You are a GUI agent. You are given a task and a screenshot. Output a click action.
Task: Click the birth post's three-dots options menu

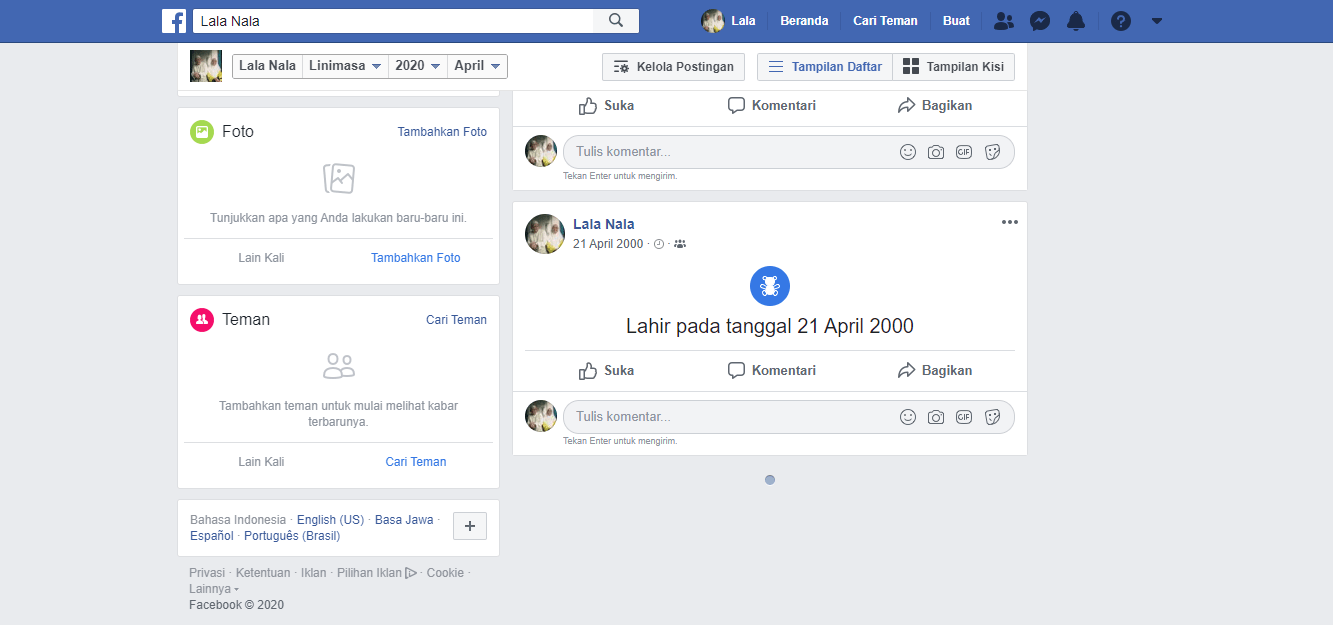pyautogui.click(x=1009, y=222)
